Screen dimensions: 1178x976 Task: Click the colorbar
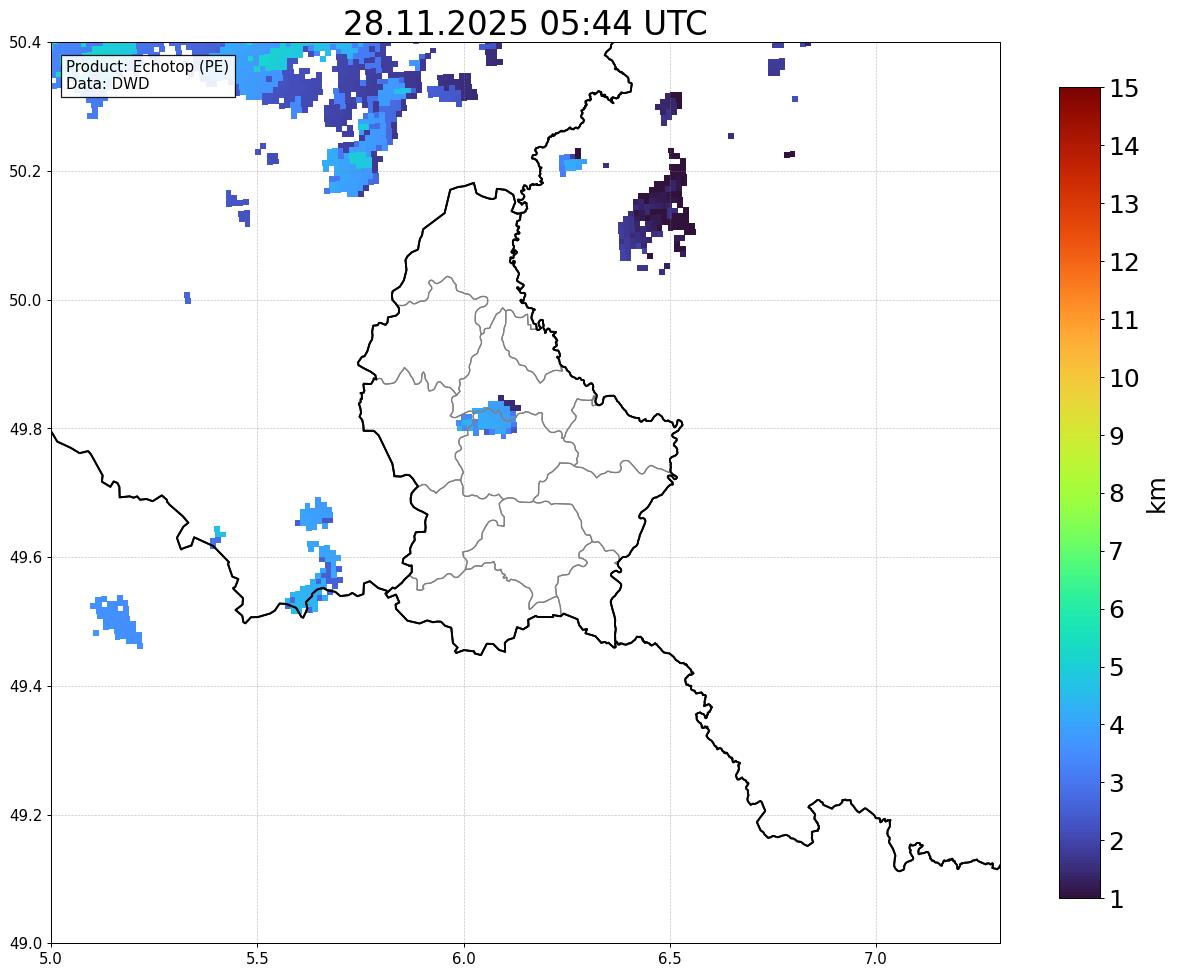click(1080, 493)
